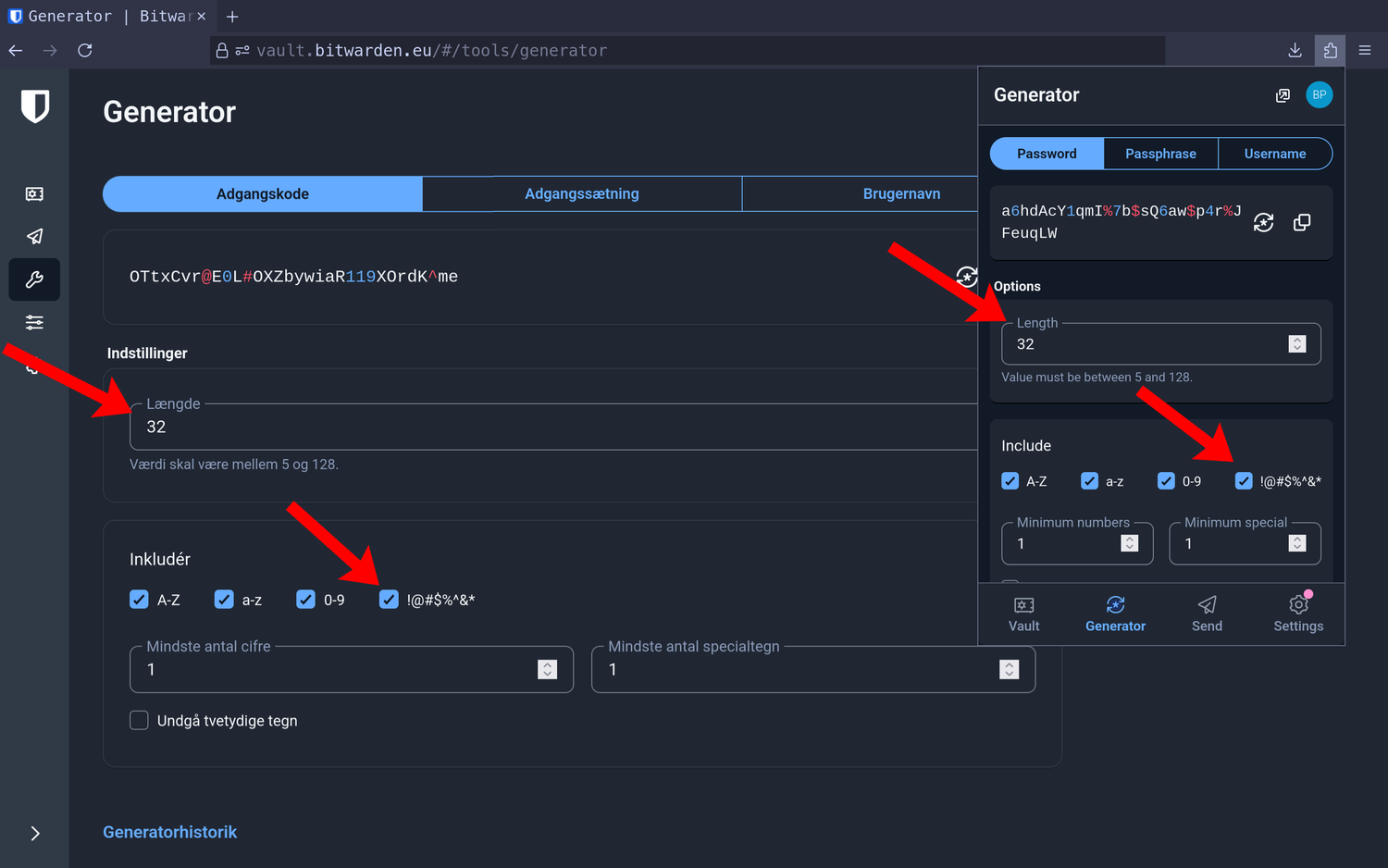Regenerate the displayed password
This screenshot has height=868, width=1388.
coord(966,278)
